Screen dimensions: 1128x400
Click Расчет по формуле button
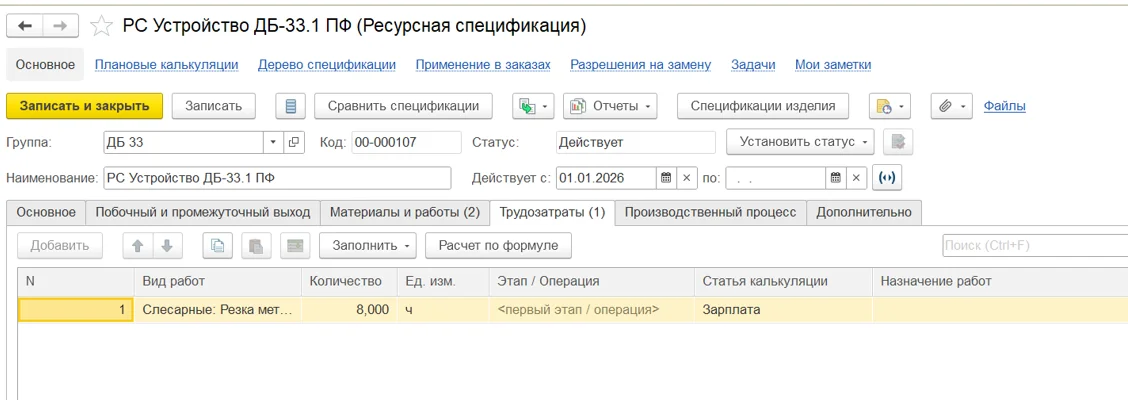click(x=499, y=245)
